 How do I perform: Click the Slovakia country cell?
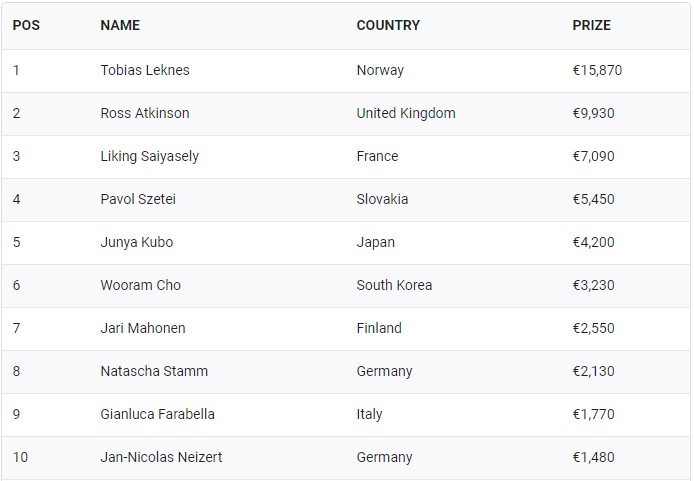click(382, 200)
